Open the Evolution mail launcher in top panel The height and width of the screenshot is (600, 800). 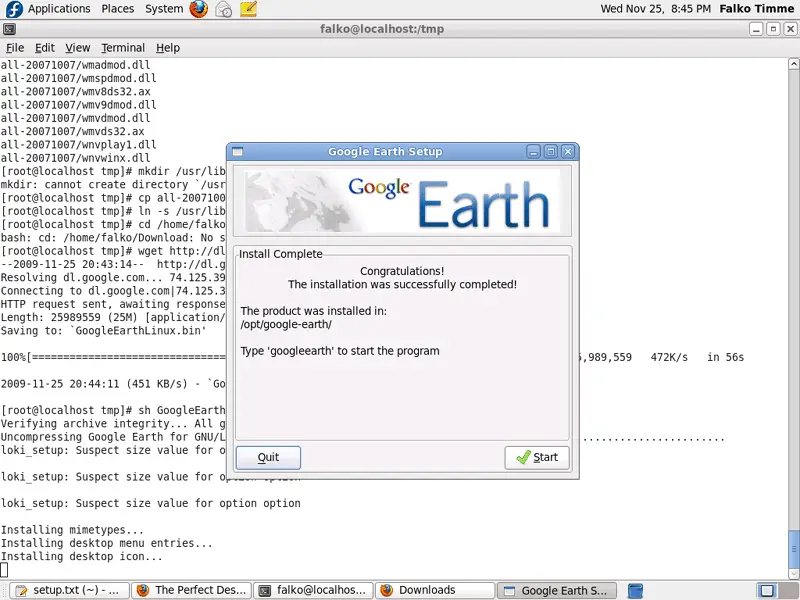click(223, 9)
